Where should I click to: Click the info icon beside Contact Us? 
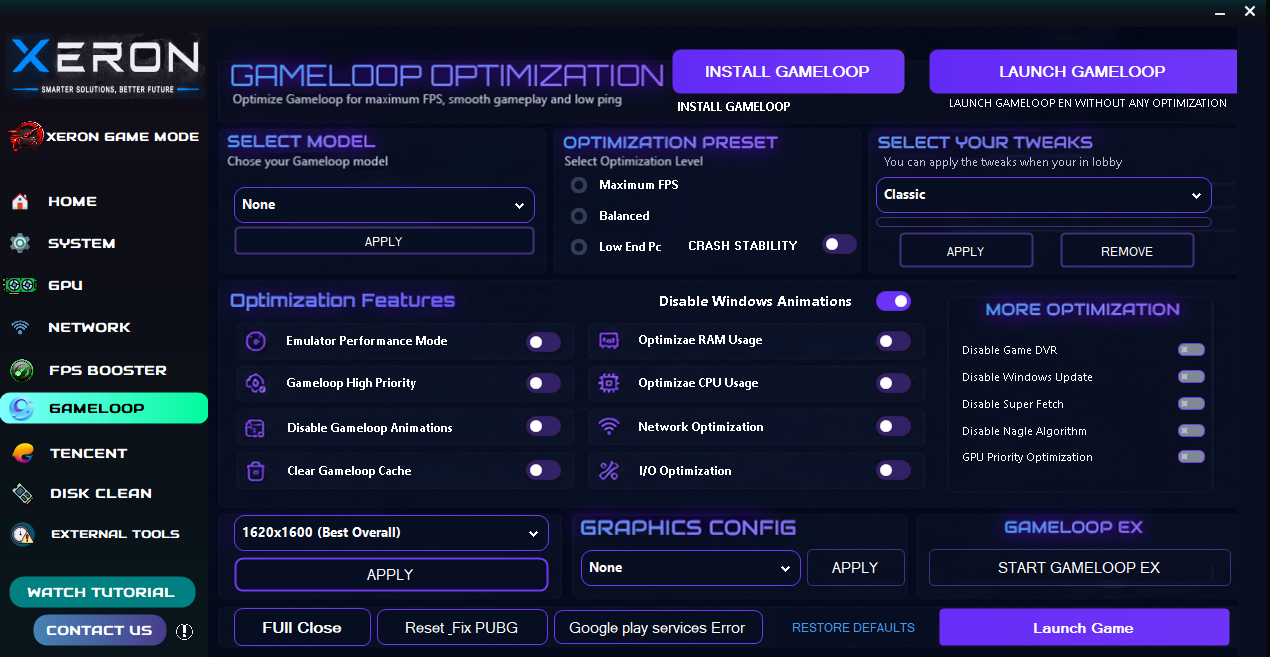[x=184, y=631]
